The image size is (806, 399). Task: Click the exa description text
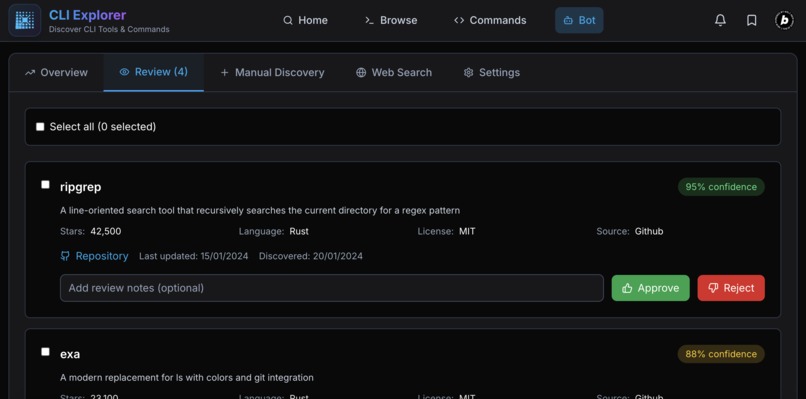pyautogui.click(x=187, y=377)
